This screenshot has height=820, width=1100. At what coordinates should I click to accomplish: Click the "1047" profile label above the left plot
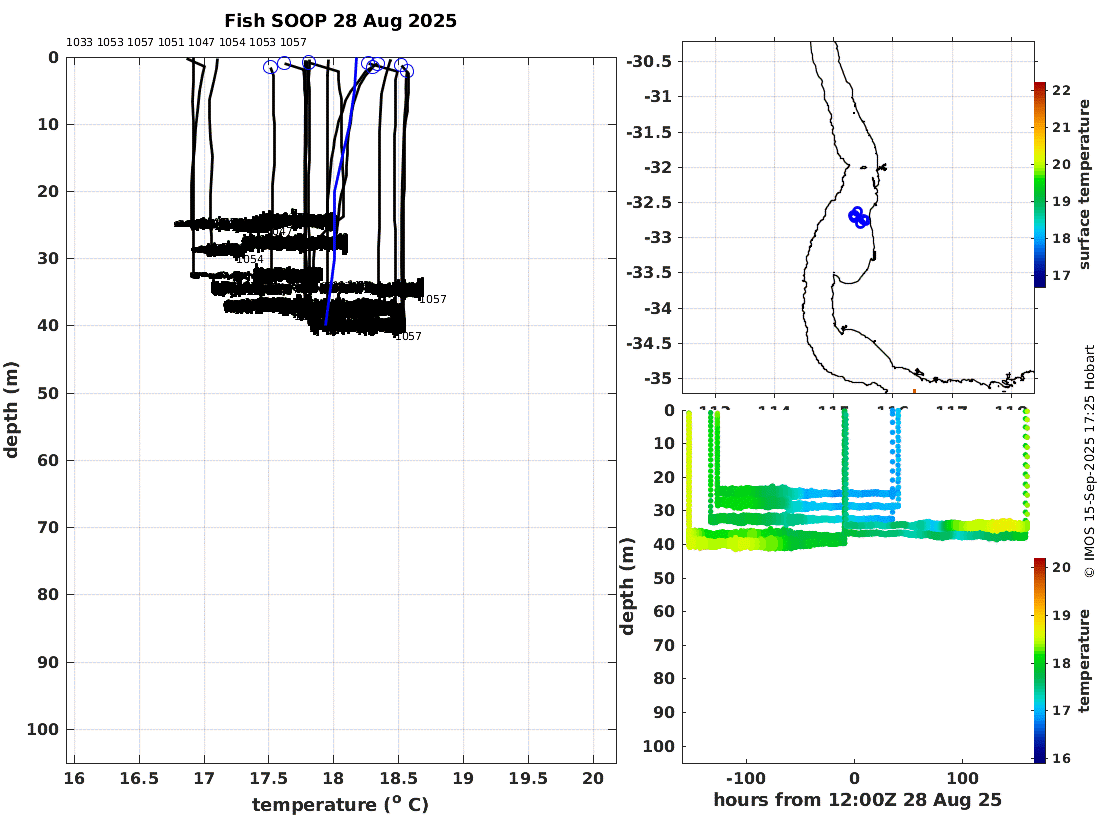click(201, 42)
